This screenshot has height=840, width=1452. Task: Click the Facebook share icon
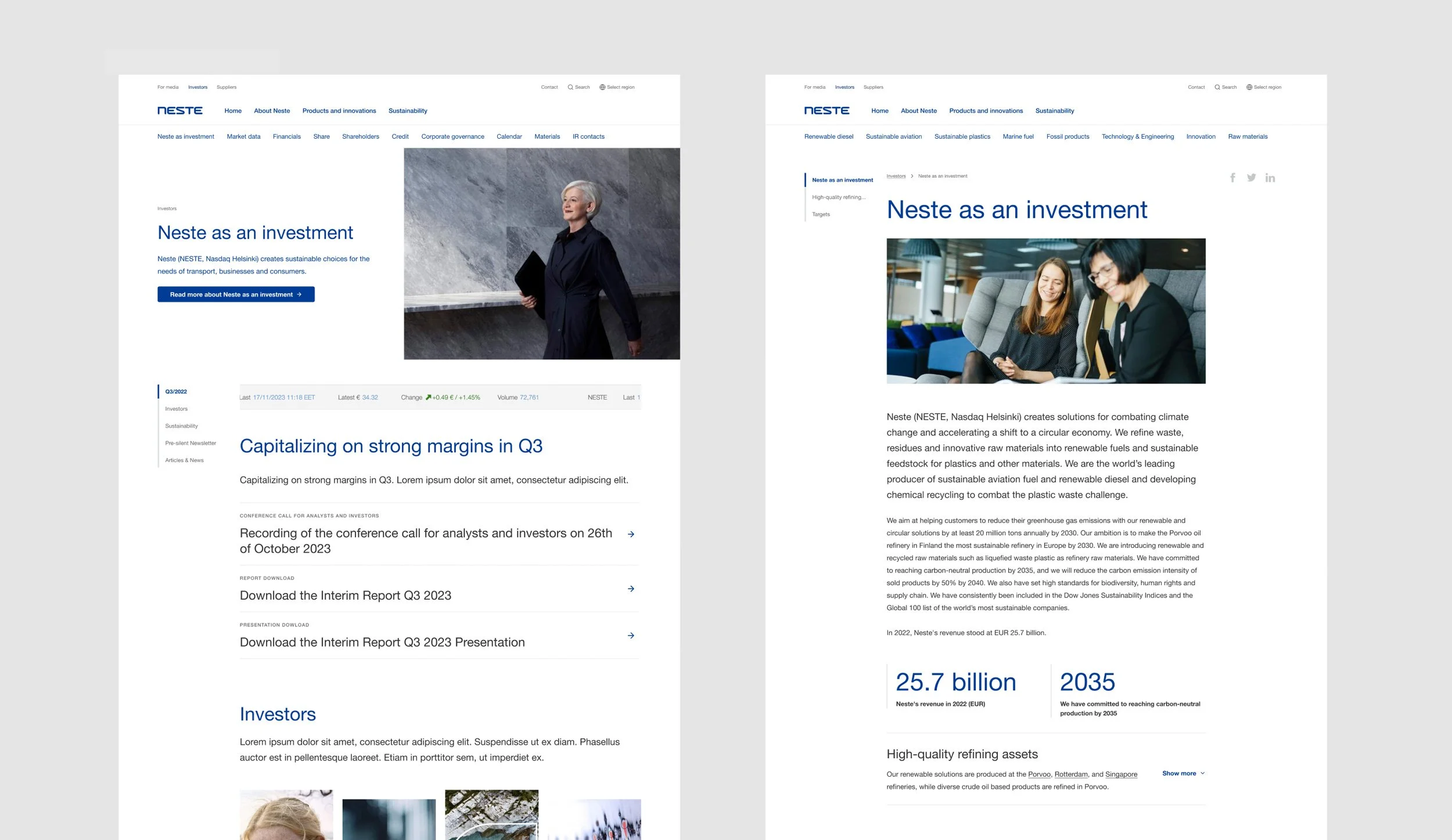pos(1232,178)
